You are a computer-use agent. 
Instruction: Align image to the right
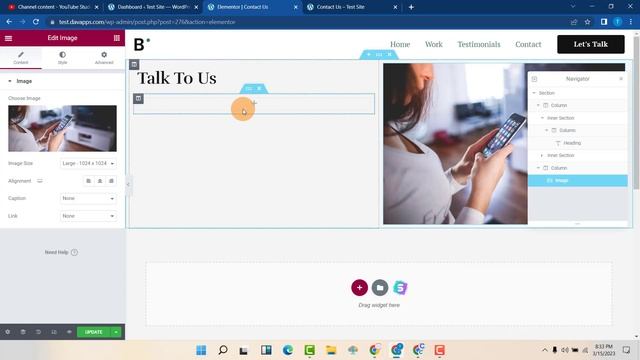click(111, 181)
